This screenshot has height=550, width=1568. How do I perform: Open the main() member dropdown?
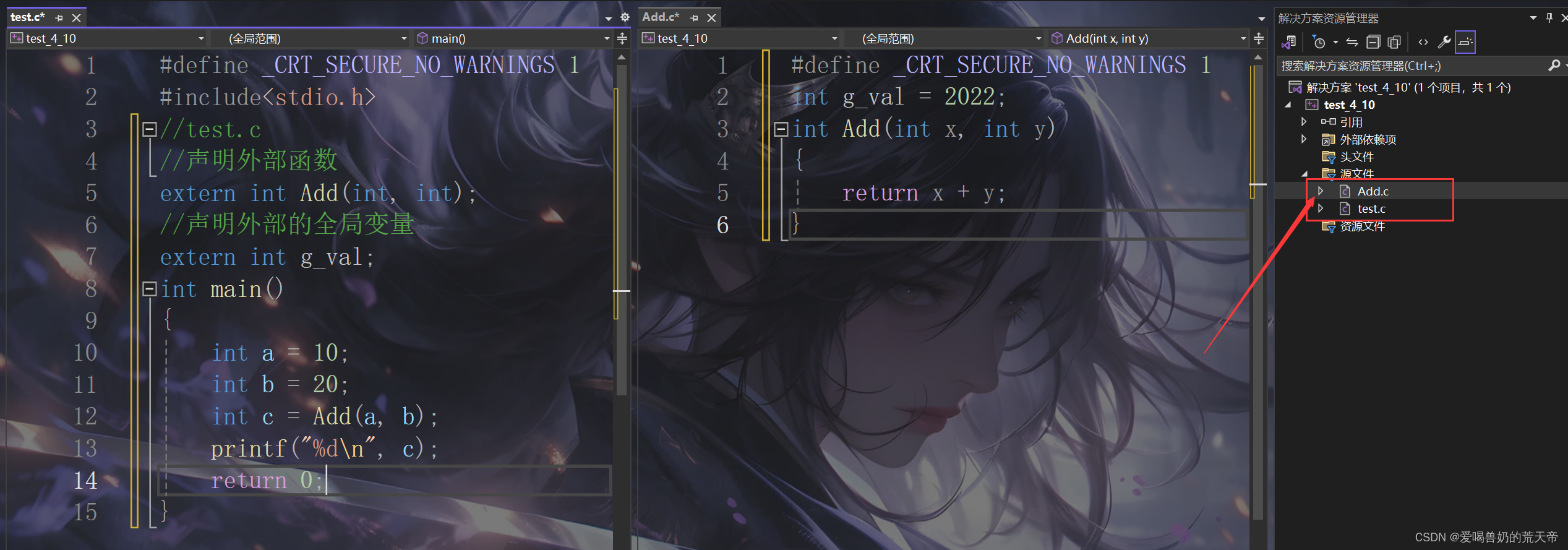513,38
